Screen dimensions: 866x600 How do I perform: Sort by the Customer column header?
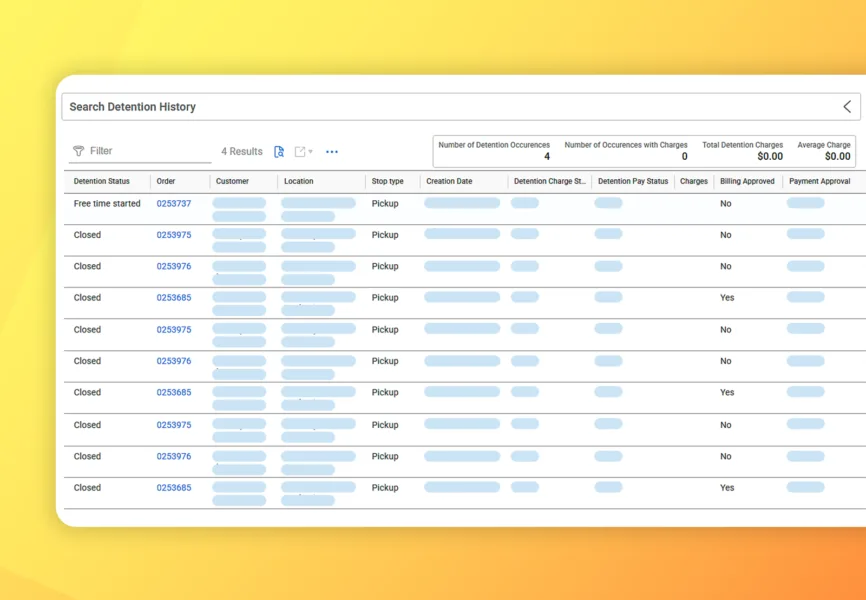pos(232,181)
